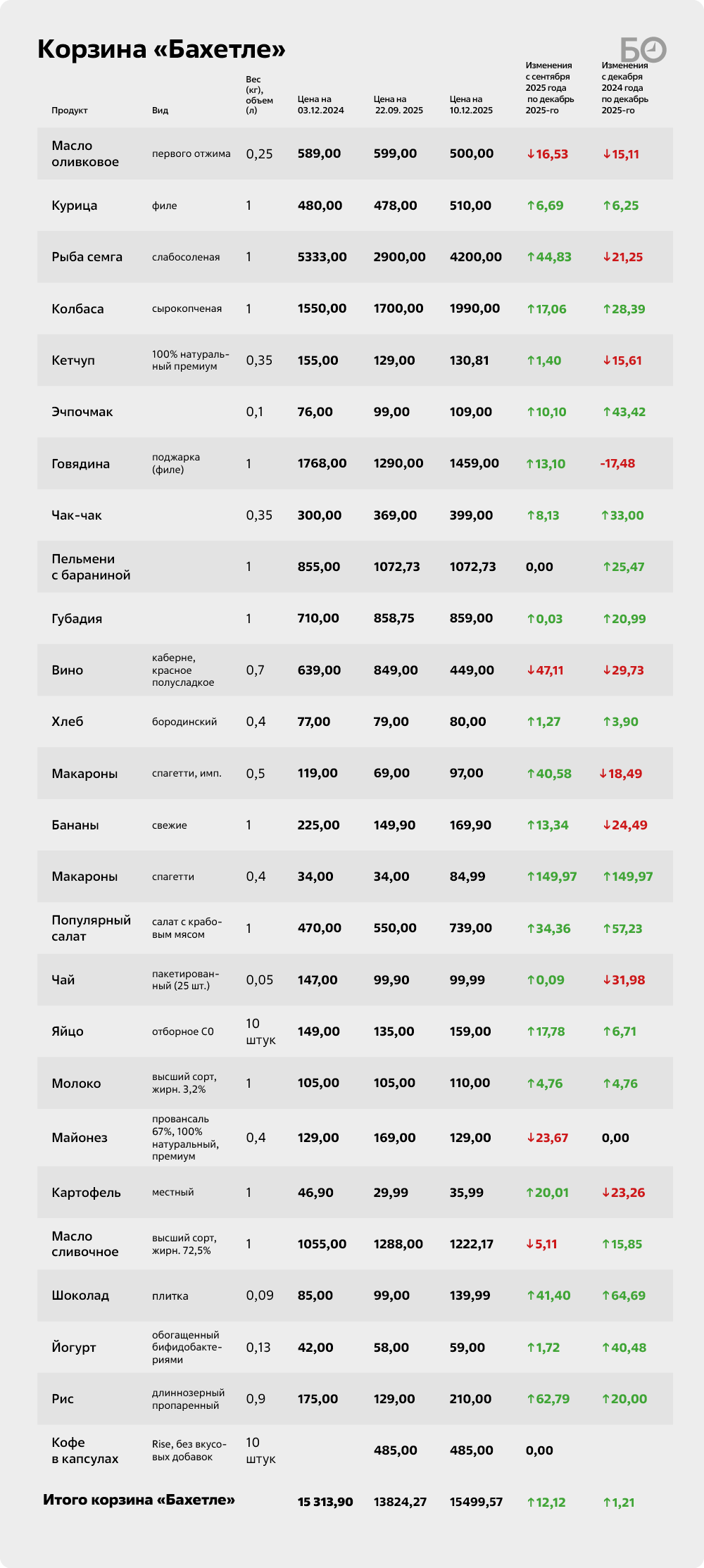Click the «Корзина «Бахетле»» title

tap(161, 49)
